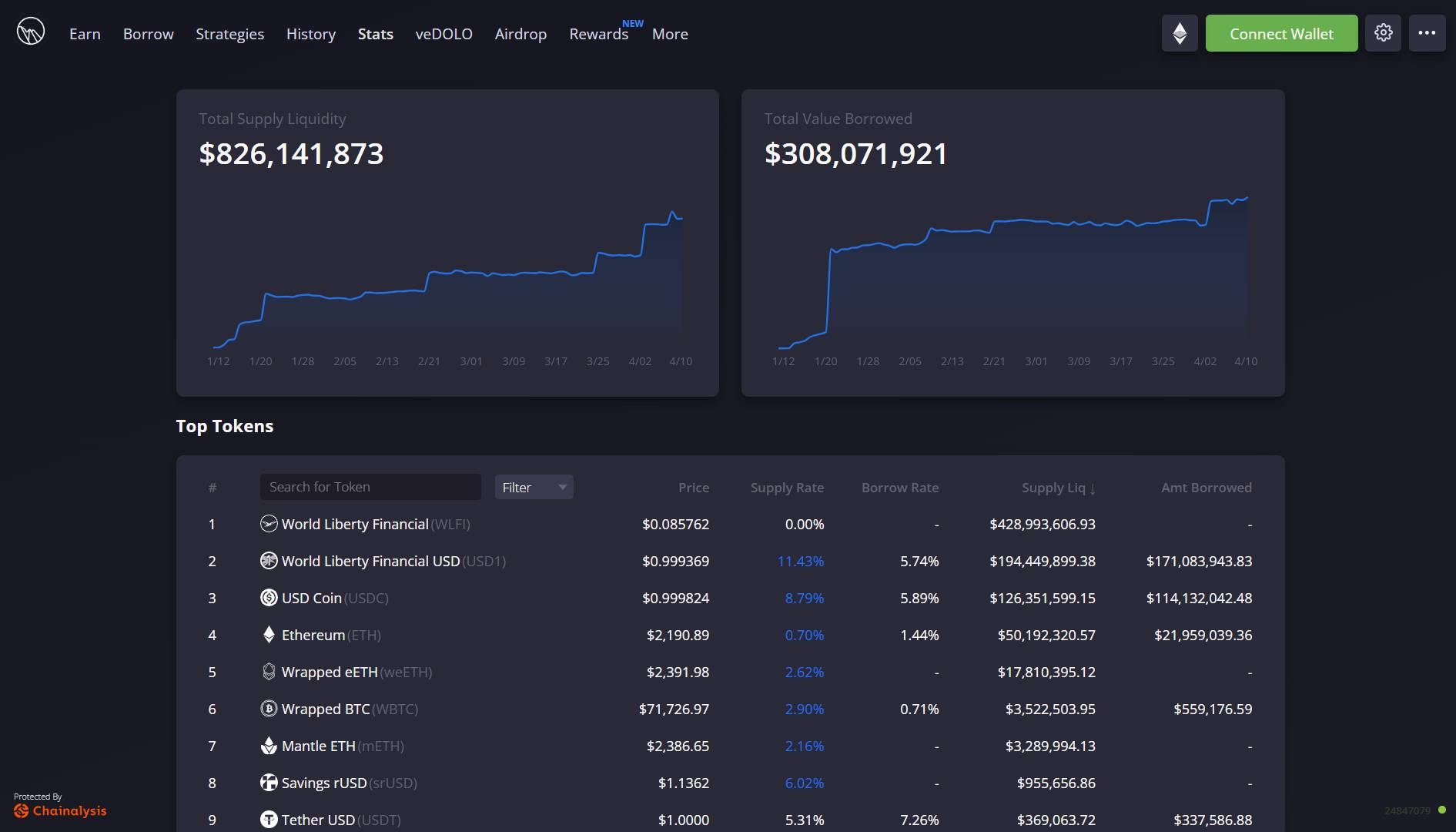Viewport: 1456px width, 832px height.
Task: Select the USD Coin token icon
Action: pyautogui.click(x=268, y=598)
